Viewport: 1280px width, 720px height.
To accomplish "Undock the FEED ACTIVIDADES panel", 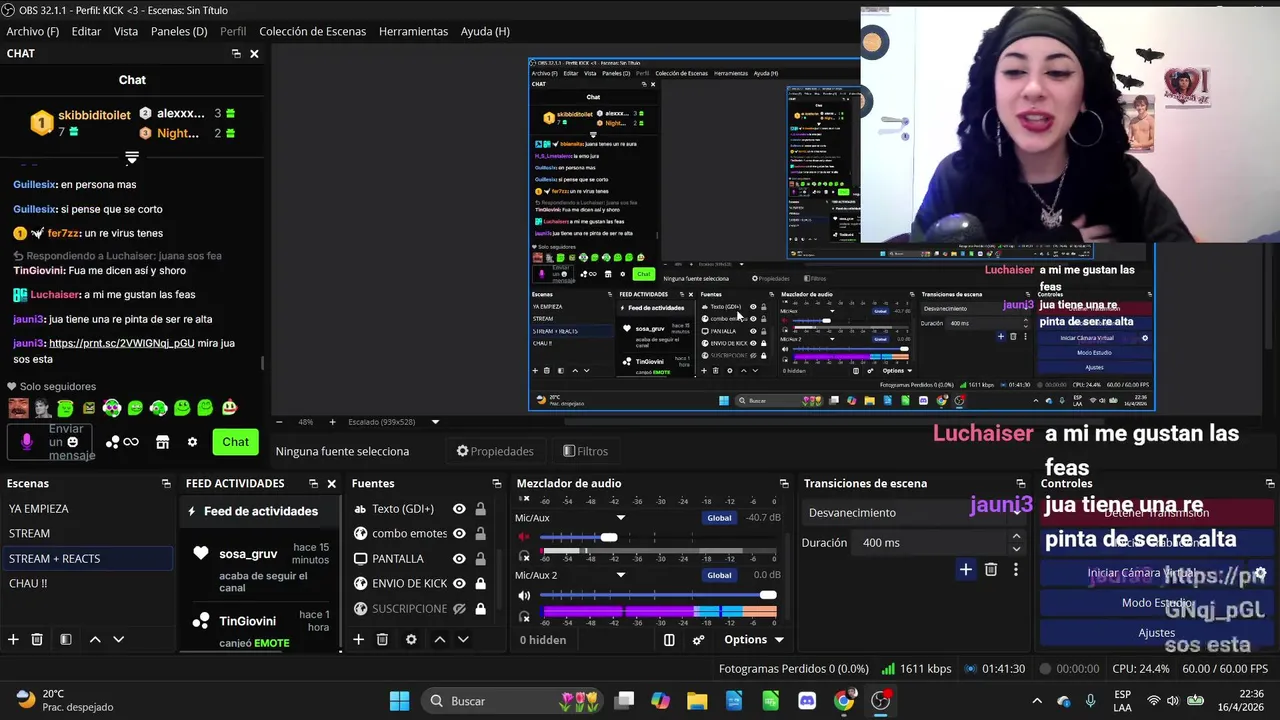I will click(x=313, y=483).
